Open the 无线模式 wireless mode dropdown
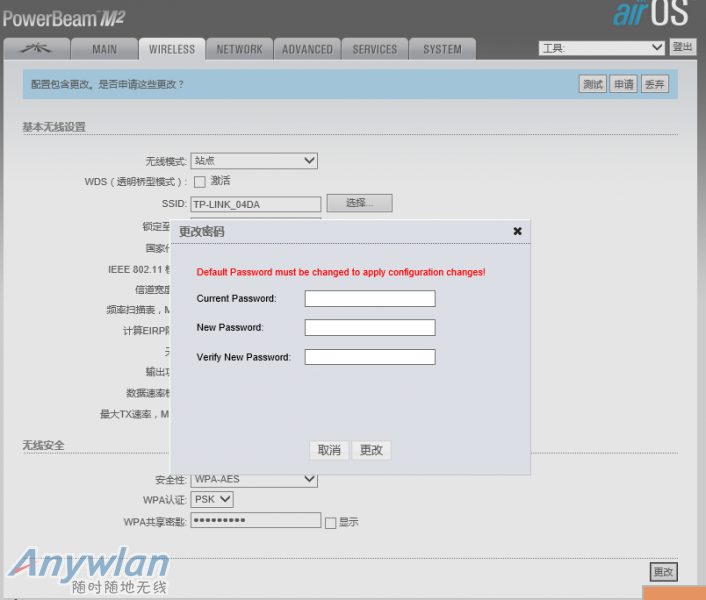706x600 pixels. [254, 161]
